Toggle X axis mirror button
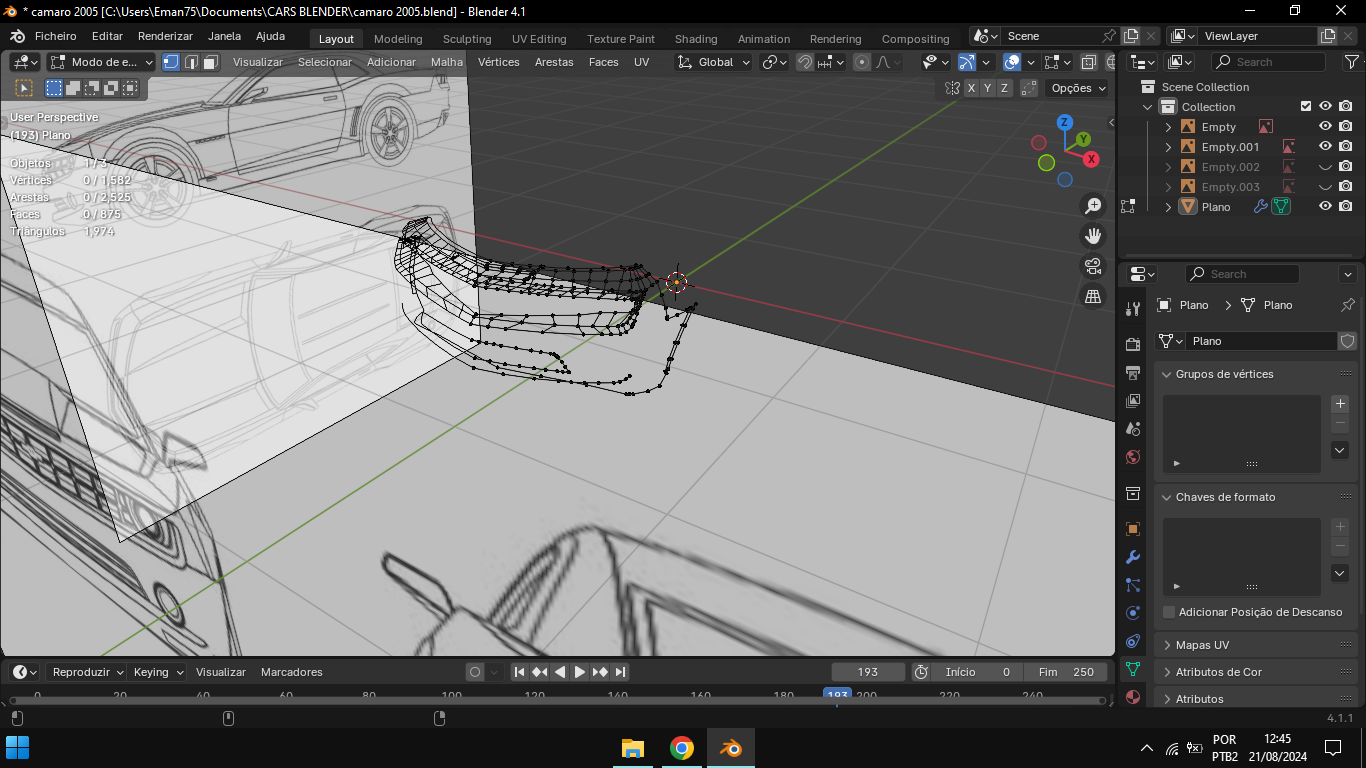 (971, 88)
